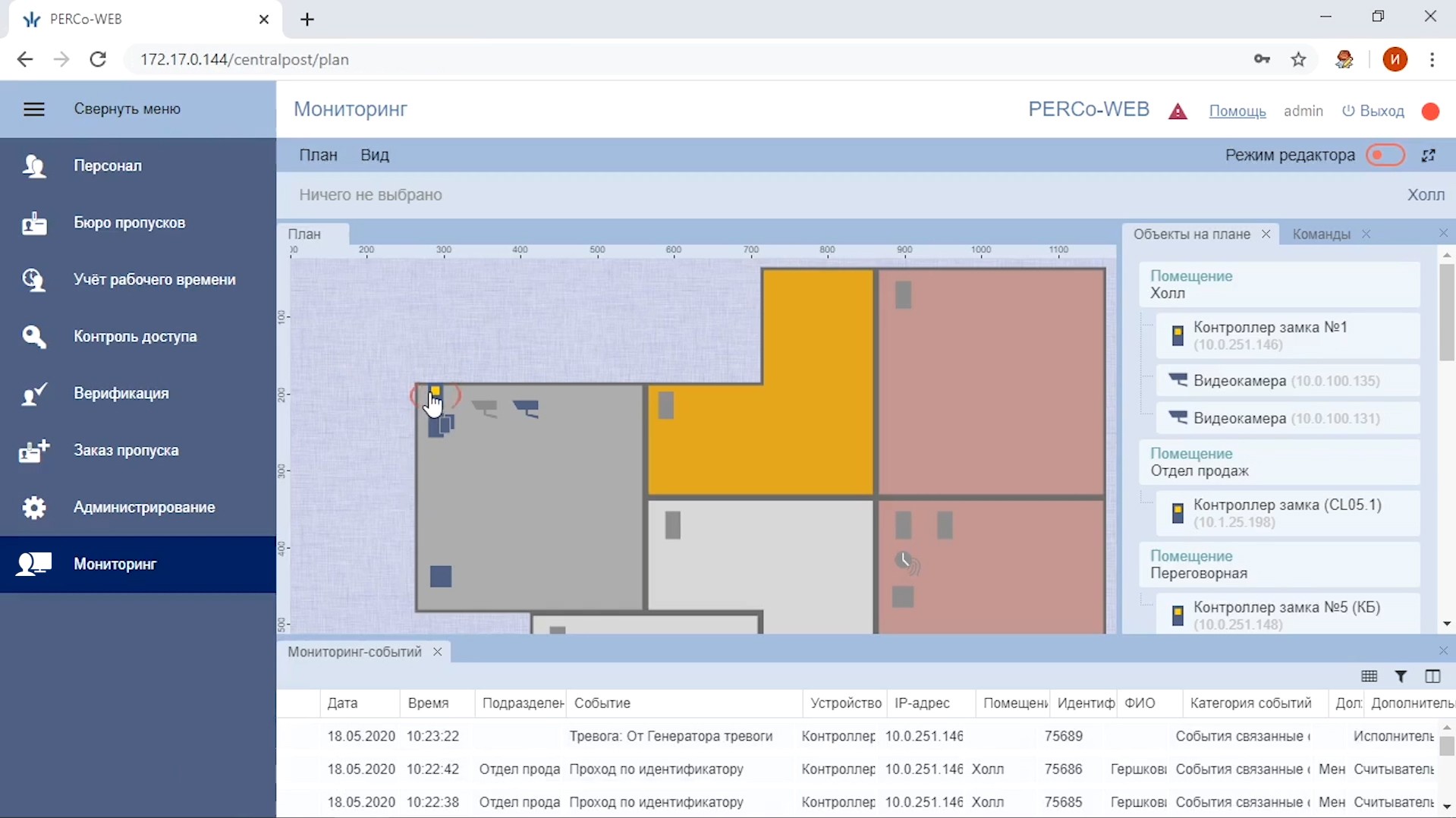Click the browser address bar
Viewport: 1456px width, 818px height.
pos(683,59)
